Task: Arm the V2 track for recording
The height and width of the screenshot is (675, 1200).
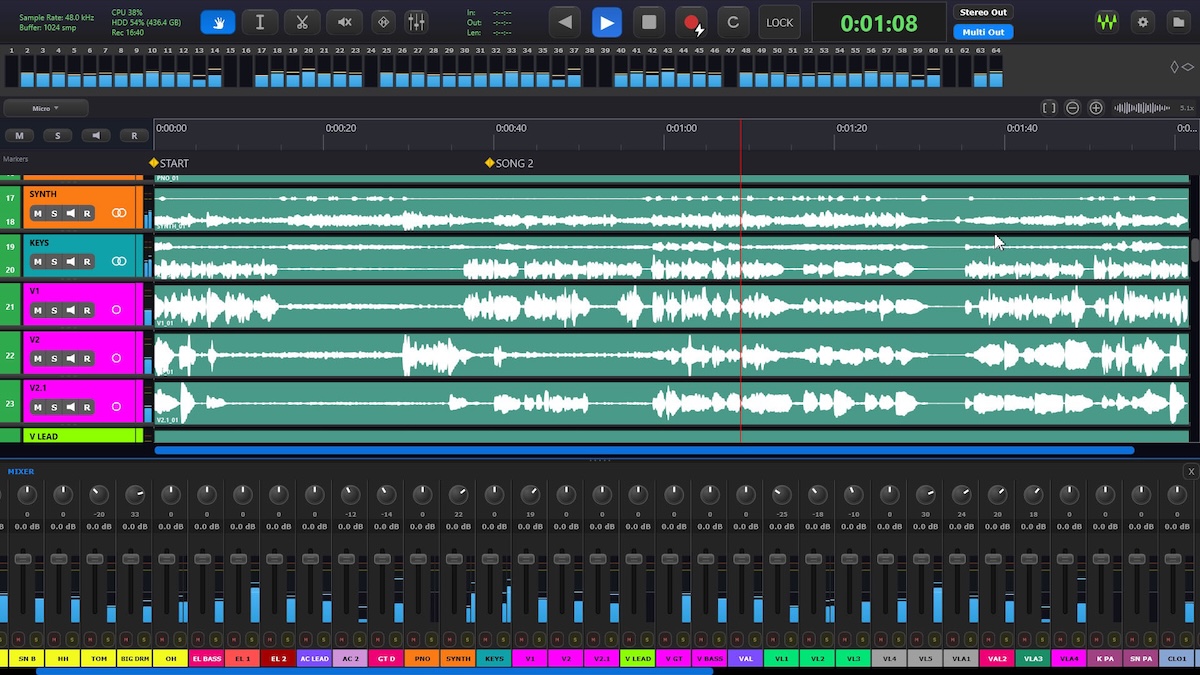Action: [x=87, y=358]
